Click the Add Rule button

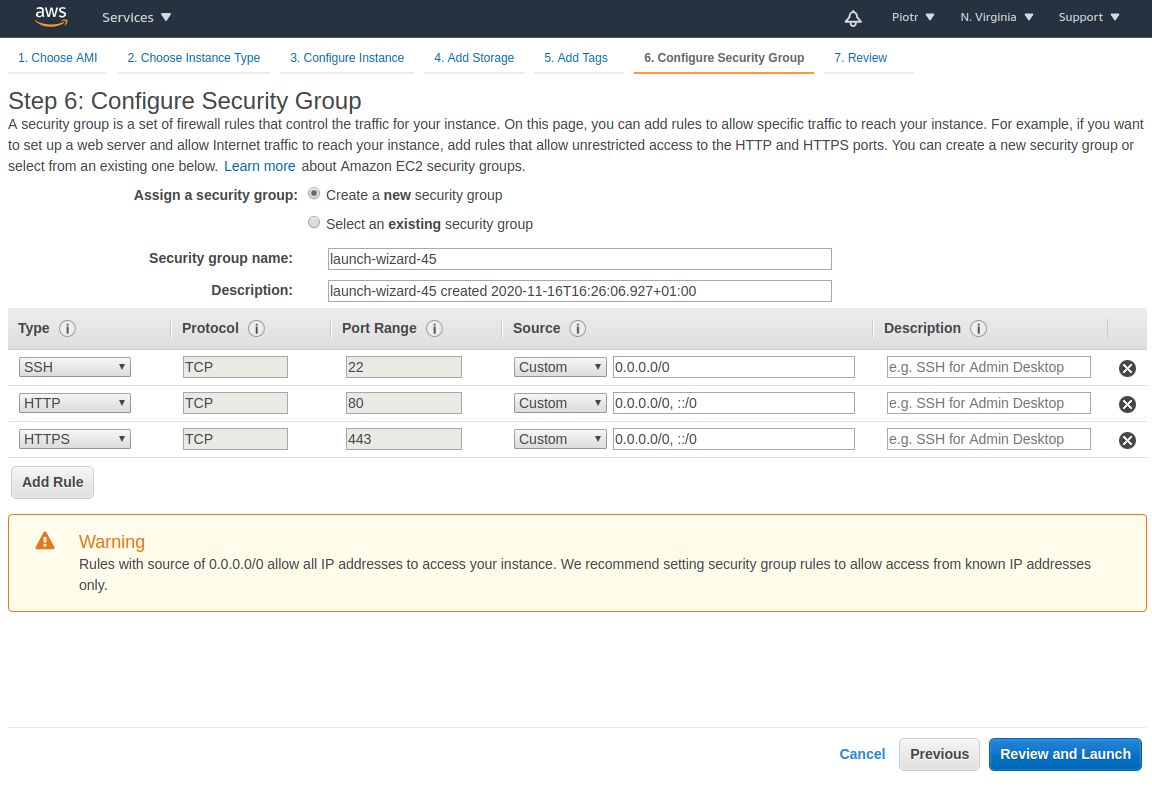[x=52, y=482]
